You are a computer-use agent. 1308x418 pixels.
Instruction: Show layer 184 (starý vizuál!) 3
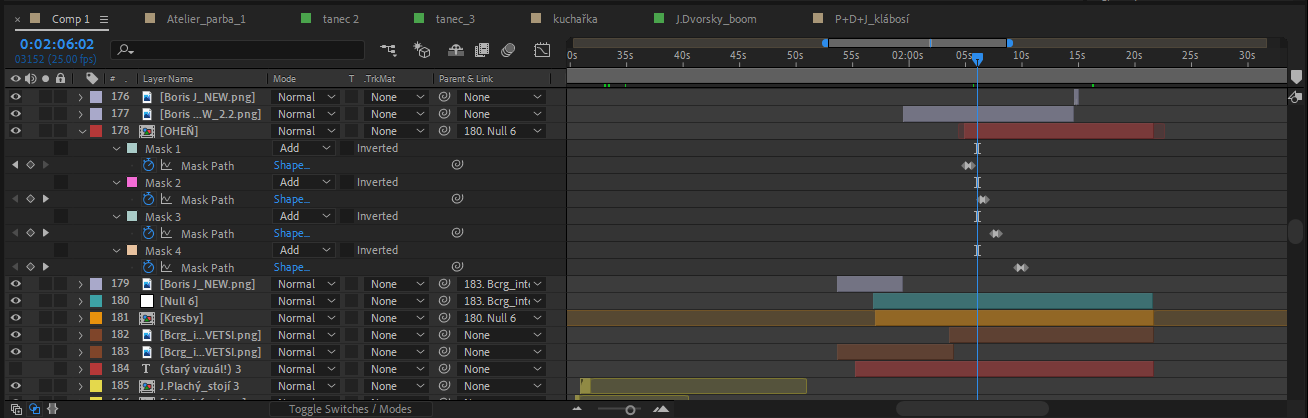(15, 369)
